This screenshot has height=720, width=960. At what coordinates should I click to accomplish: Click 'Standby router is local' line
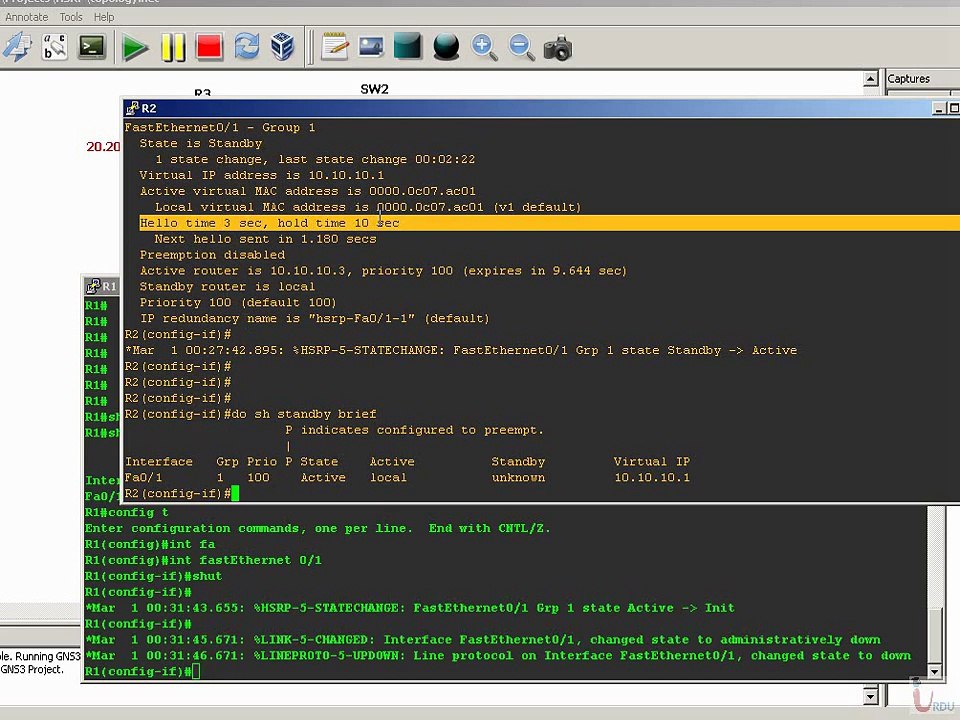(227, 287)
